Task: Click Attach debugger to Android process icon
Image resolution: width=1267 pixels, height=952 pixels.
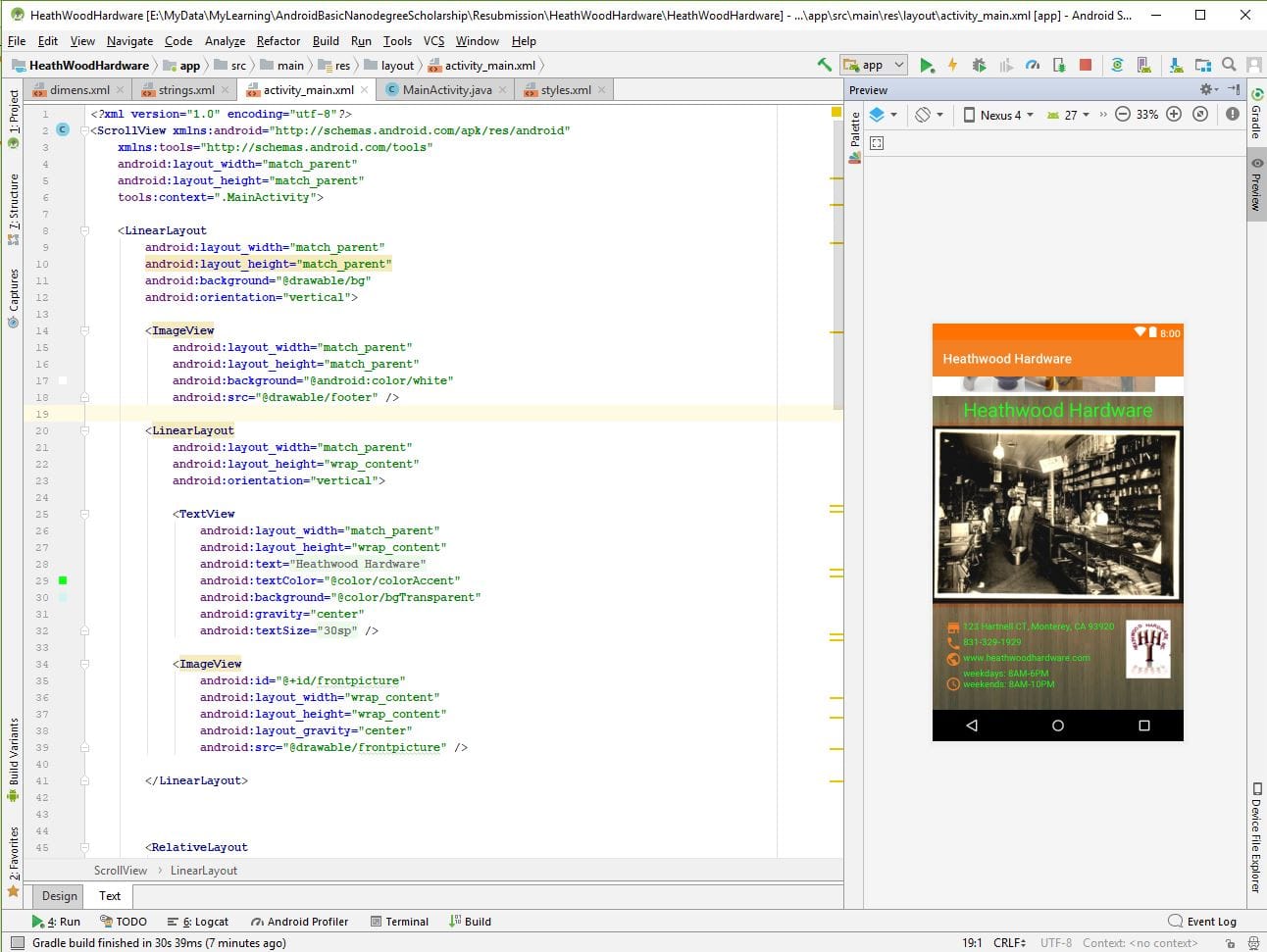Action: pyautogui.click(x=1059, y=65)
